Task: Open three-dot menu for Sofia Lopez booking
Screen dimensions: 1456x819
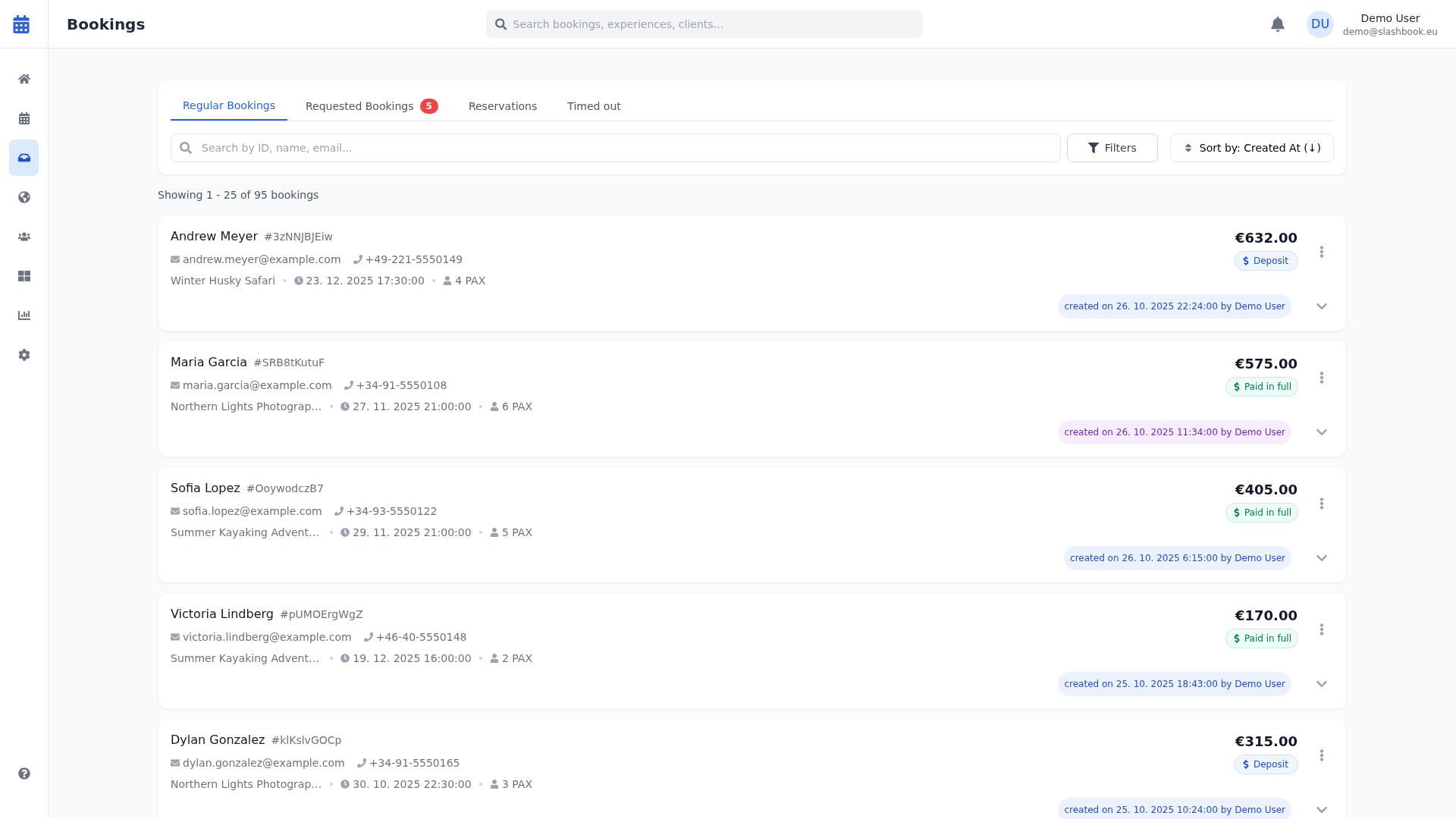Action: 1321,504
